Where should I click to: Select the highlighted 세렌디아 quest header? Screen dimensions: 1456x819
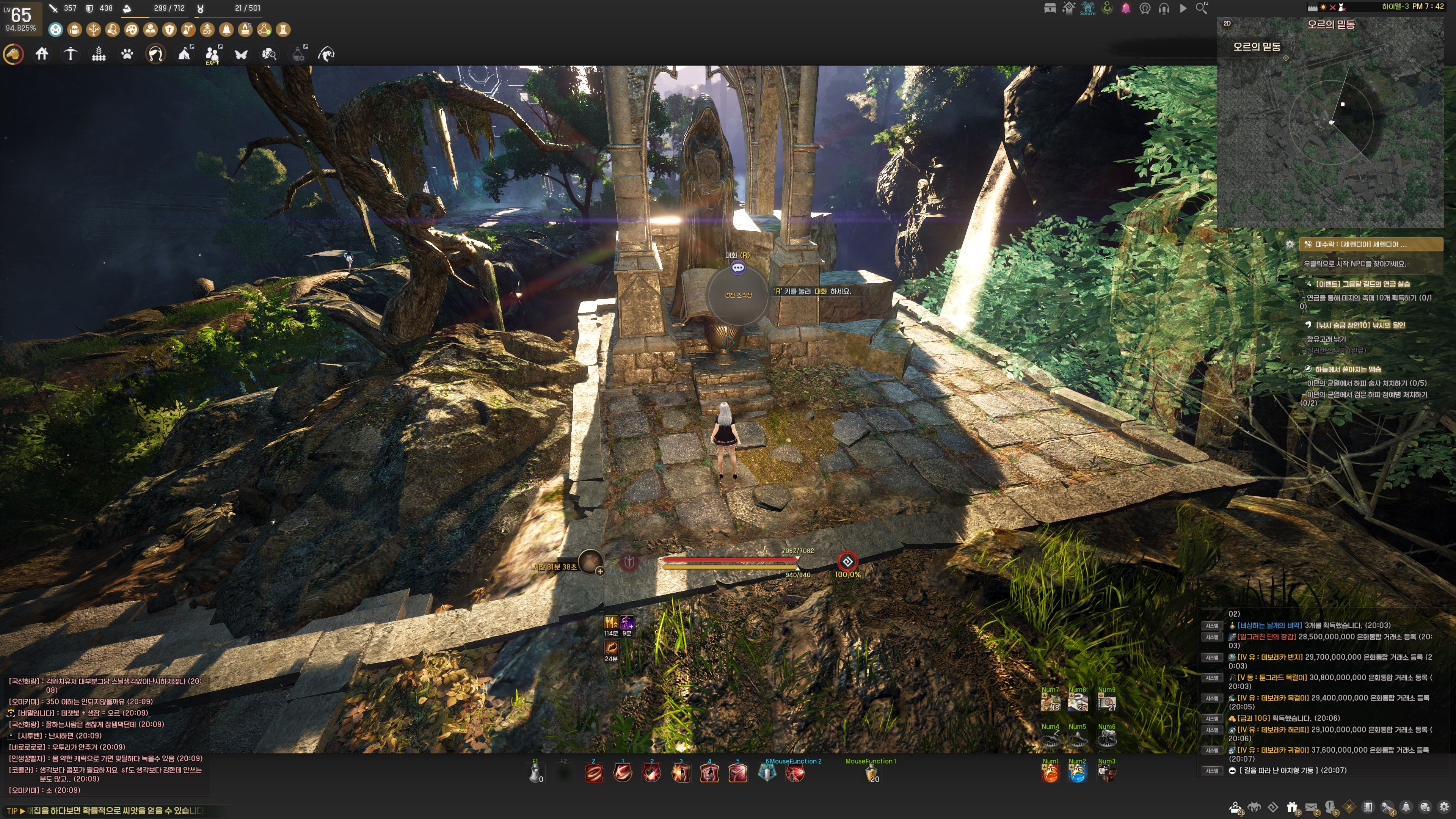(1371, 245)
